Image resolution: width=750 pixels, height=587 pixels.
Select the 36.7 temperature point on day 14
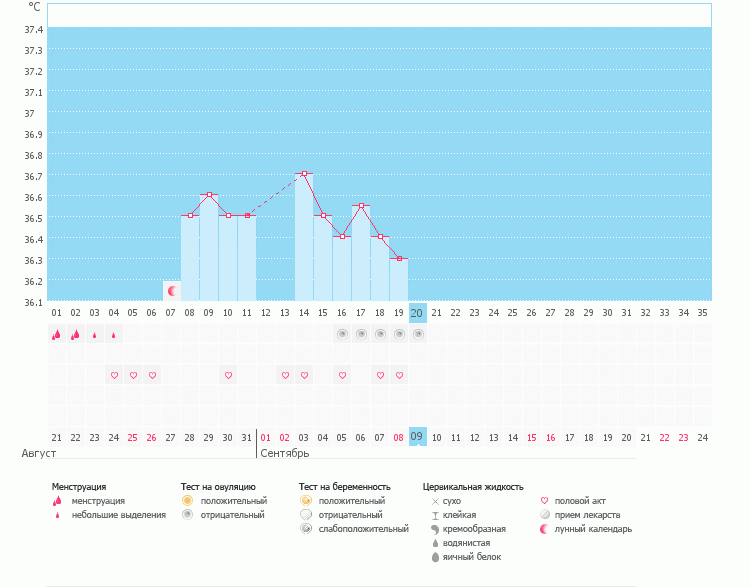(x=304, y=174)
